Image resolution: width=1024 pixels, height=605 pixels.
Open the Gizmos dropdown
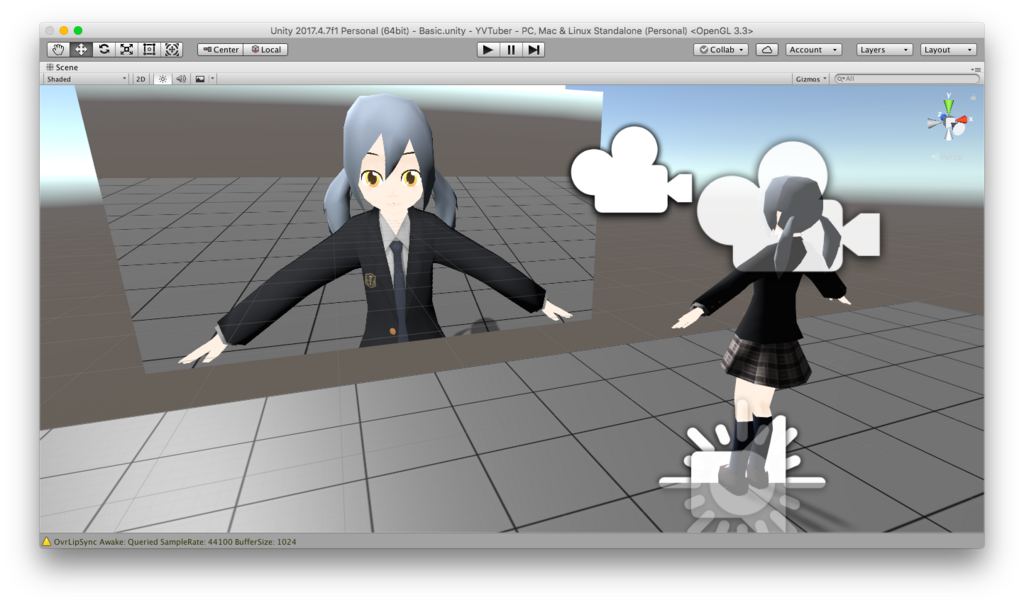[810, 79]
